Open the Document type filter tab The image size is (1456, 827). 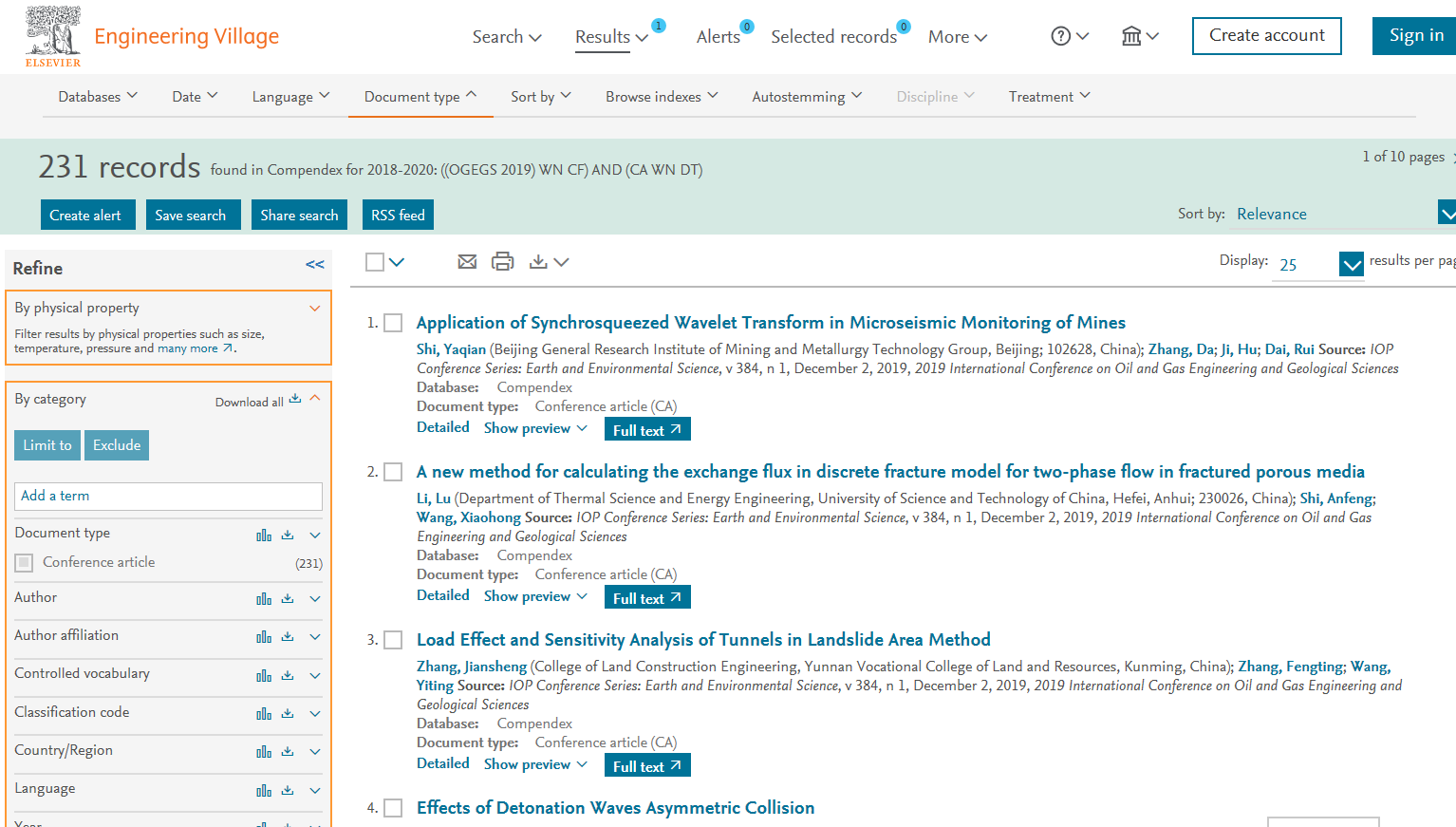coord(420,97)
